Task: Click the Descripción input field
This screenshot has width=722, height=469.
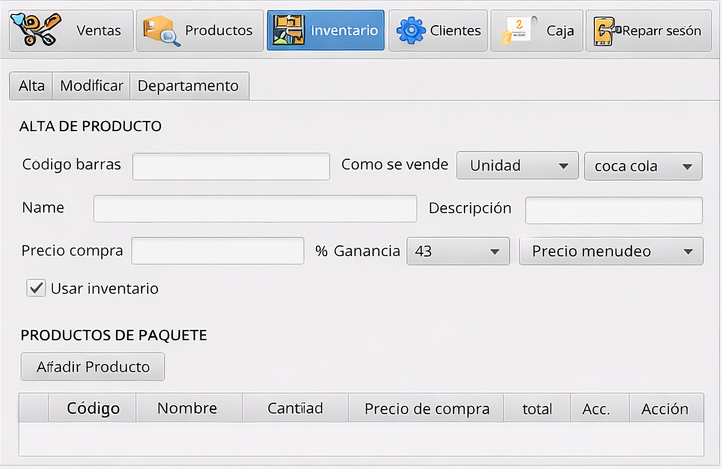Action: [x=613, y=210]
